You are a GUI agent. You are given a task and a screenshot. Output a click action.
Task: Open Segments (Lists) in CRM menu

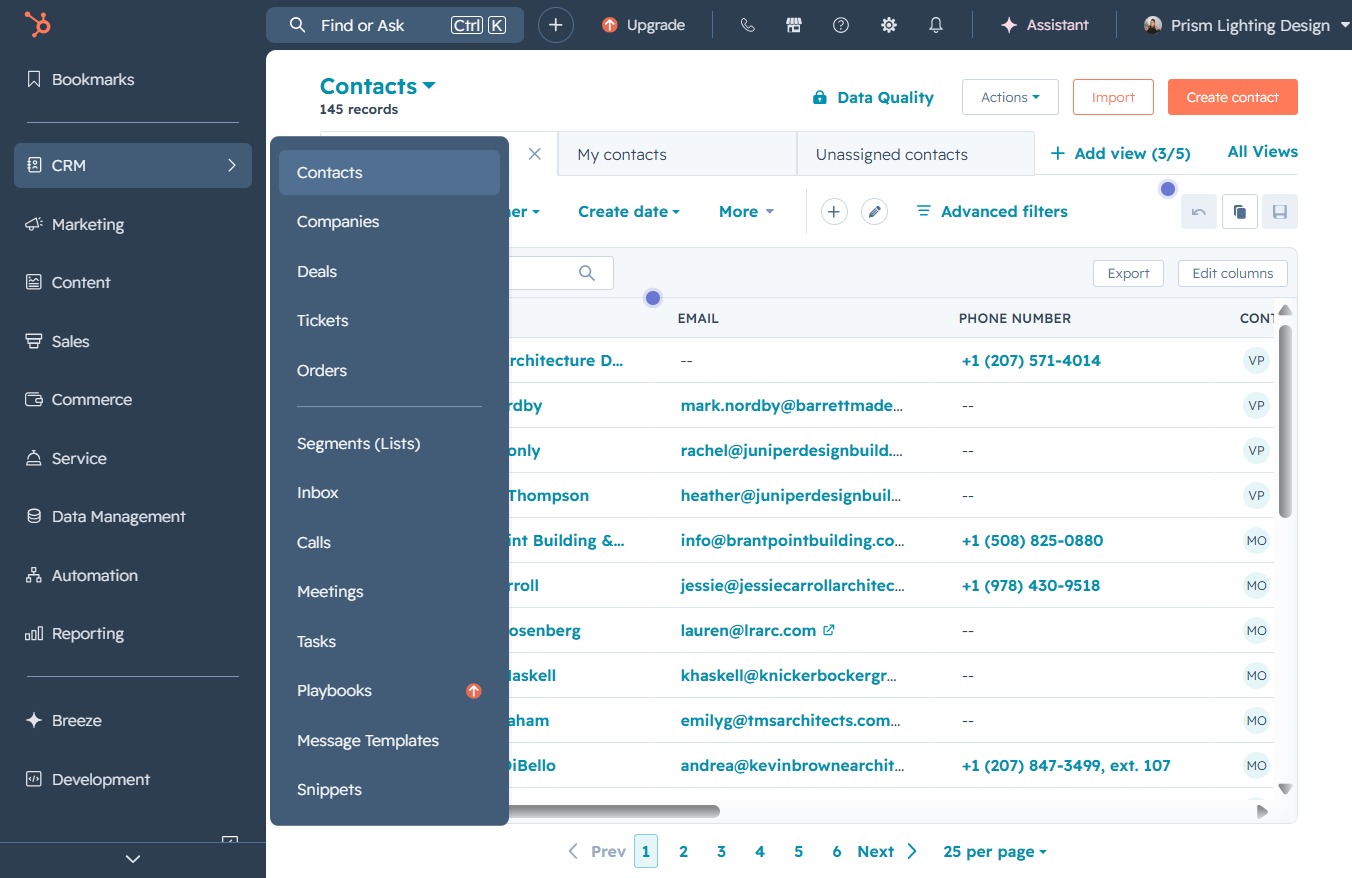tap(389, 443)
